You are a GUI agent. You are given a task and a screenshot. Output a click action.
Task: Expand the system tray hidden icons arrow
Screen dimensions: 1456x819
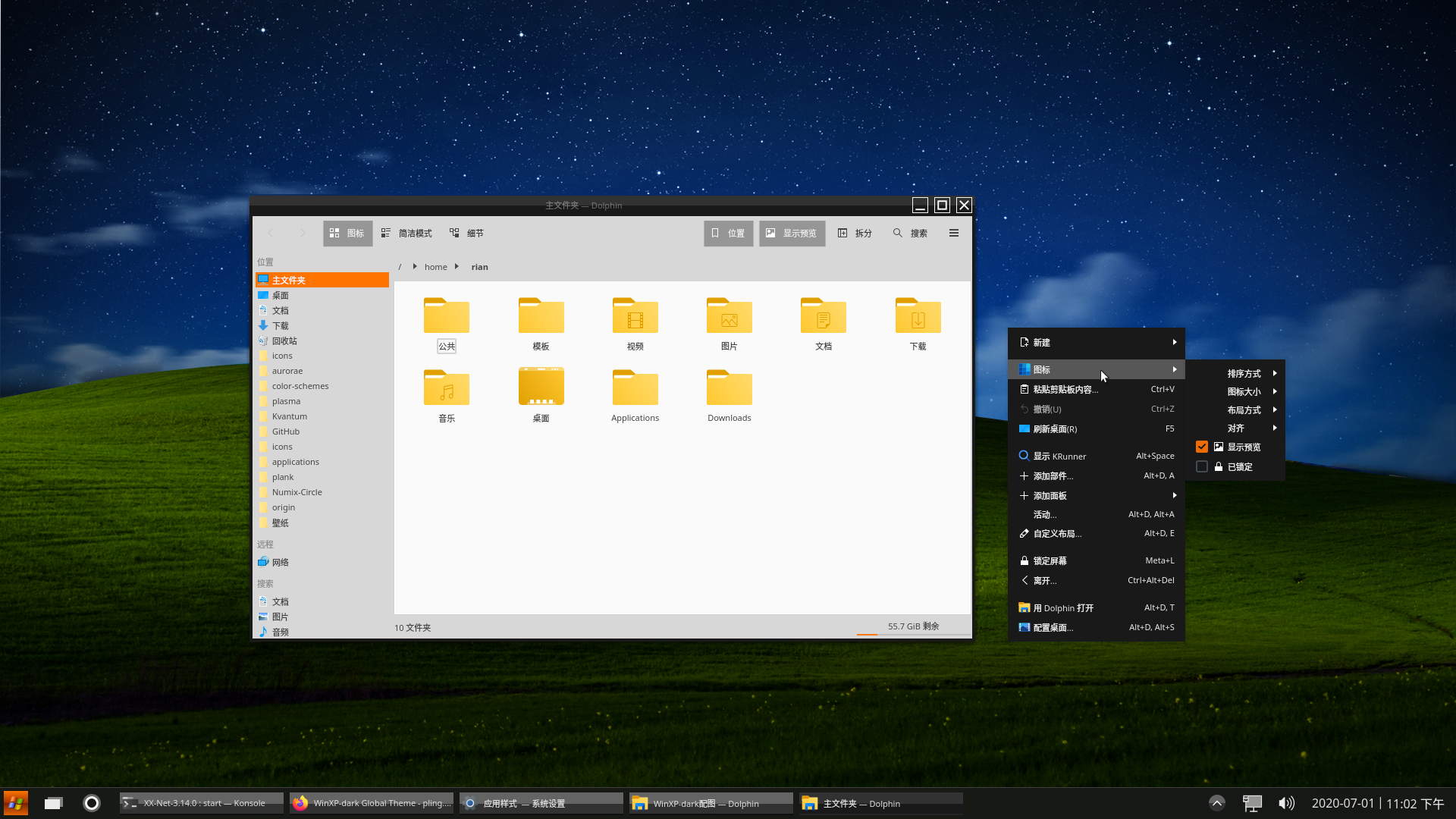1217,803
